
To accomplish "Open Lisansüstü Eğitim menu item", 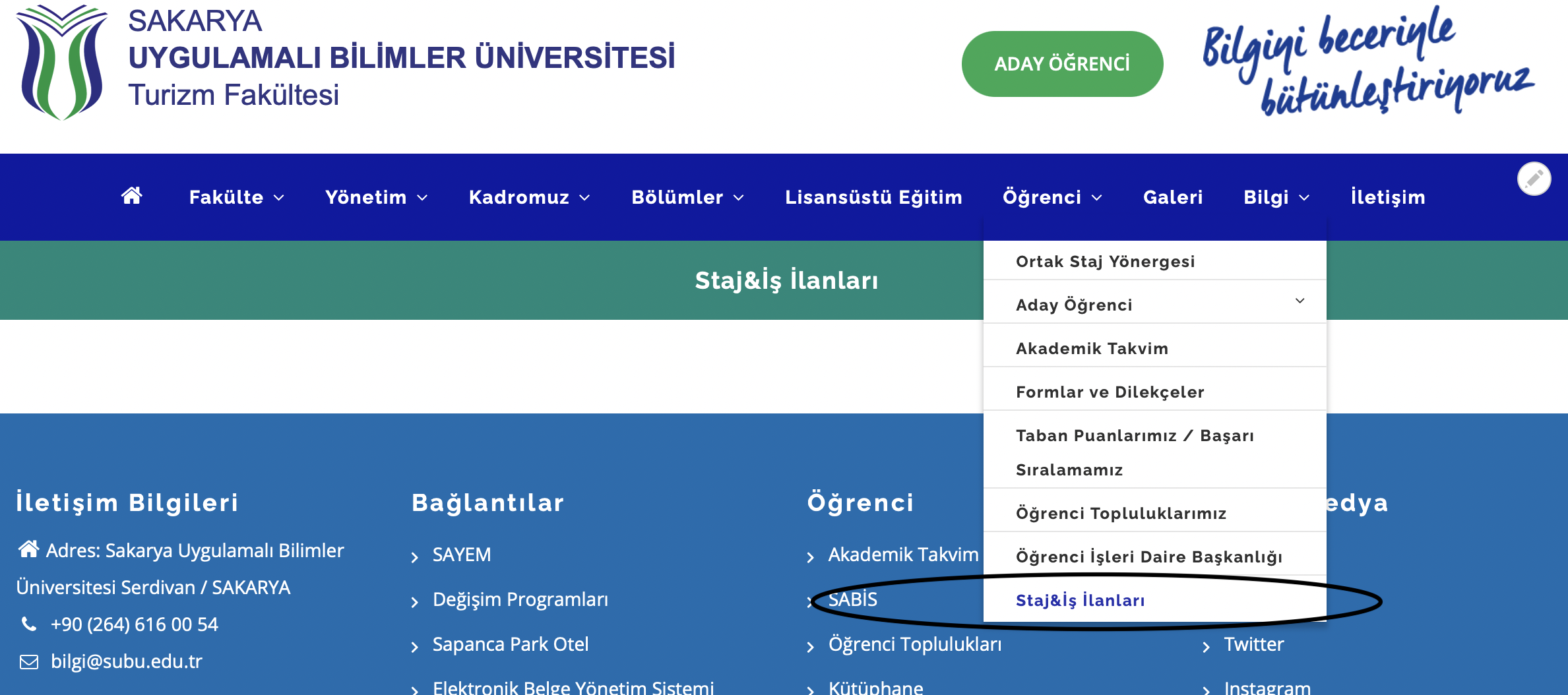I will click(x=873, y=197).
